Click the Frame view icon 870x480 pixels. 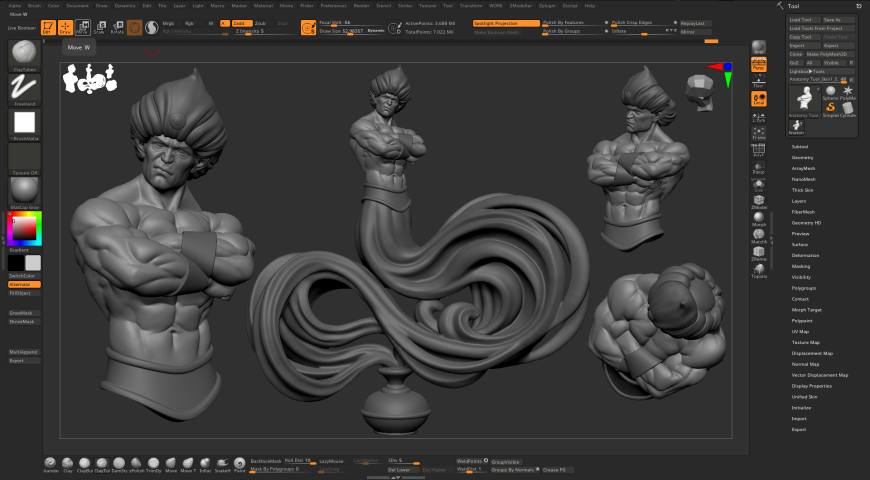[758, 132]
